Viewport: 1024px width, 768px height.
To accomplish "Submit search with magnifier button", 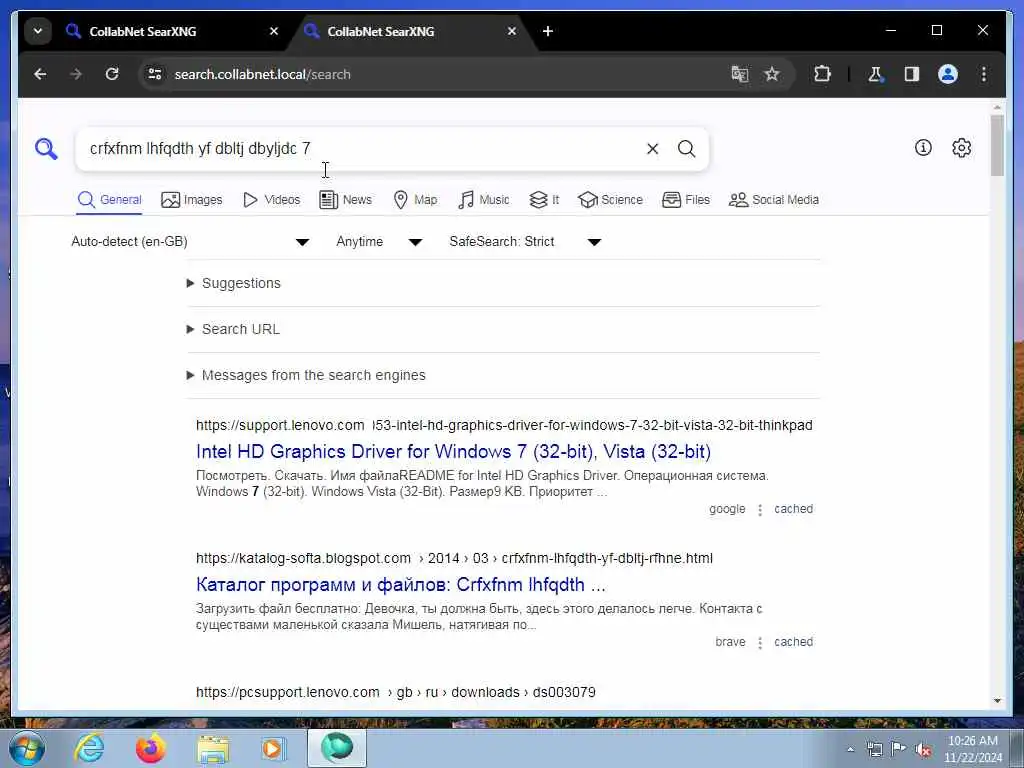I will click(686, 149).
